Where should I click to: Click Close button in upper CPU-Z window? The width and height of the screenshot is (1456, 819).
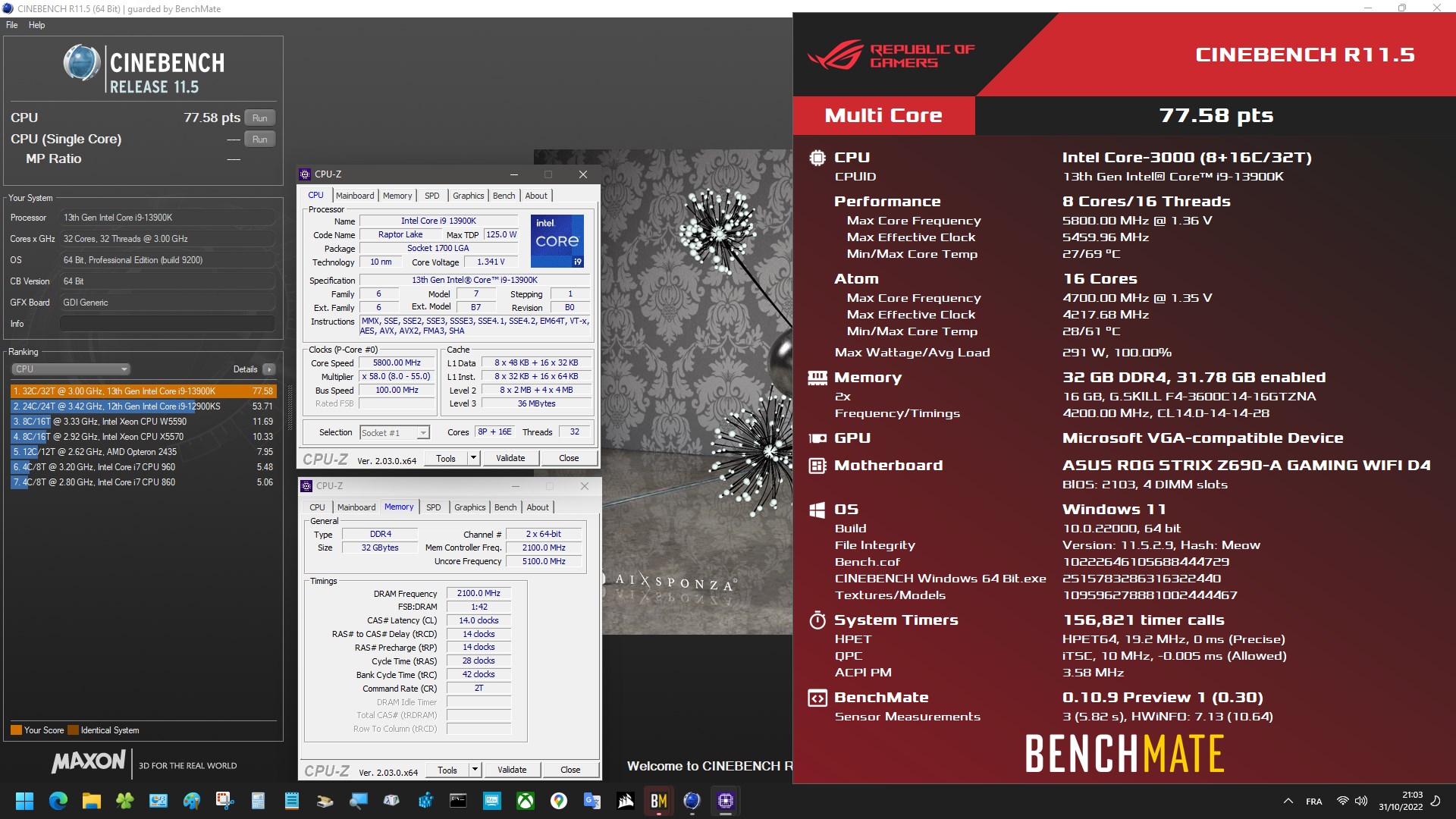coord(569,459)
